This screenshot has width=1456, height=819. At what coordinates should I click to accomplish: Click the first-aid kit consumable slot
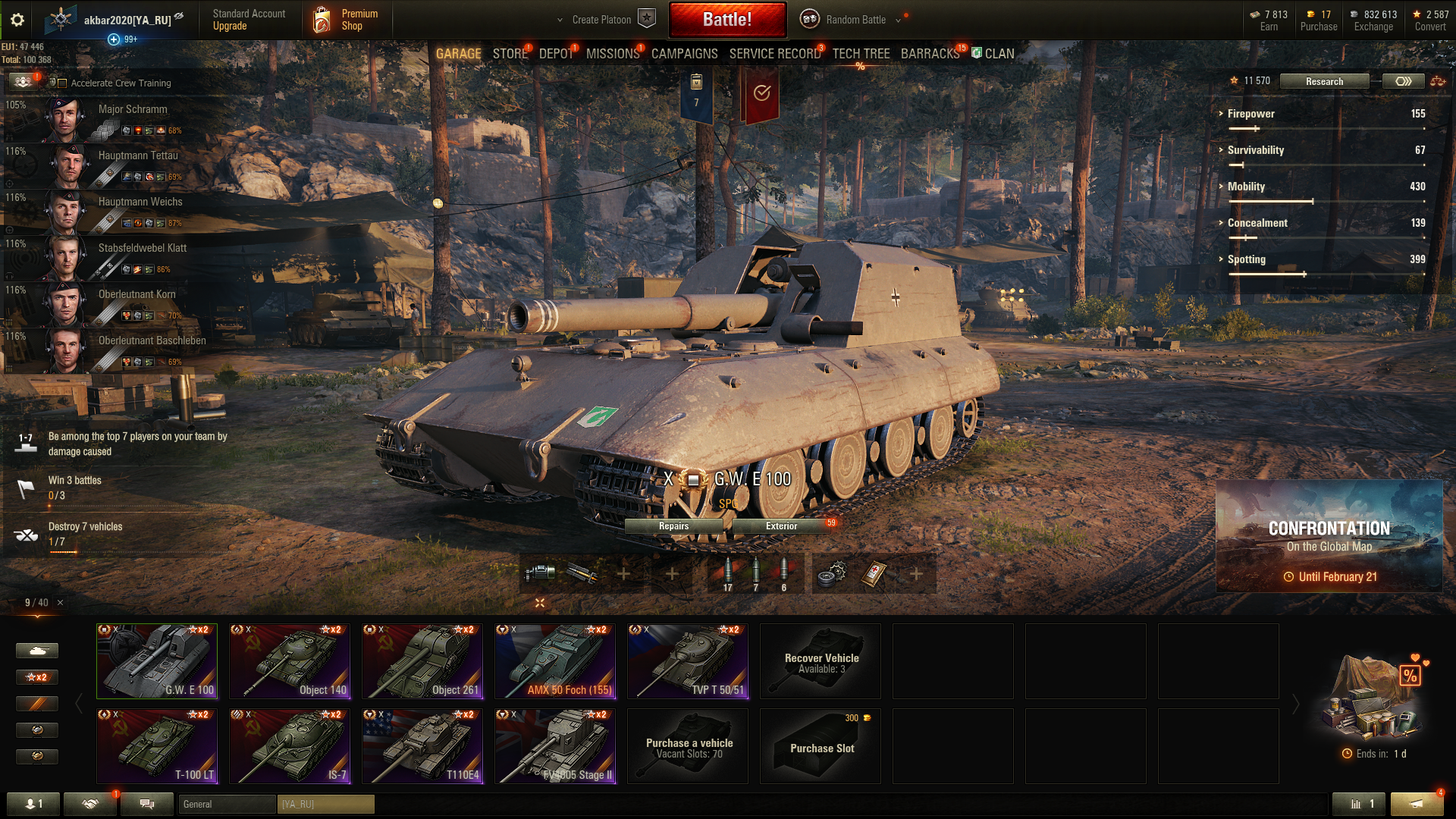coord(874,574)
